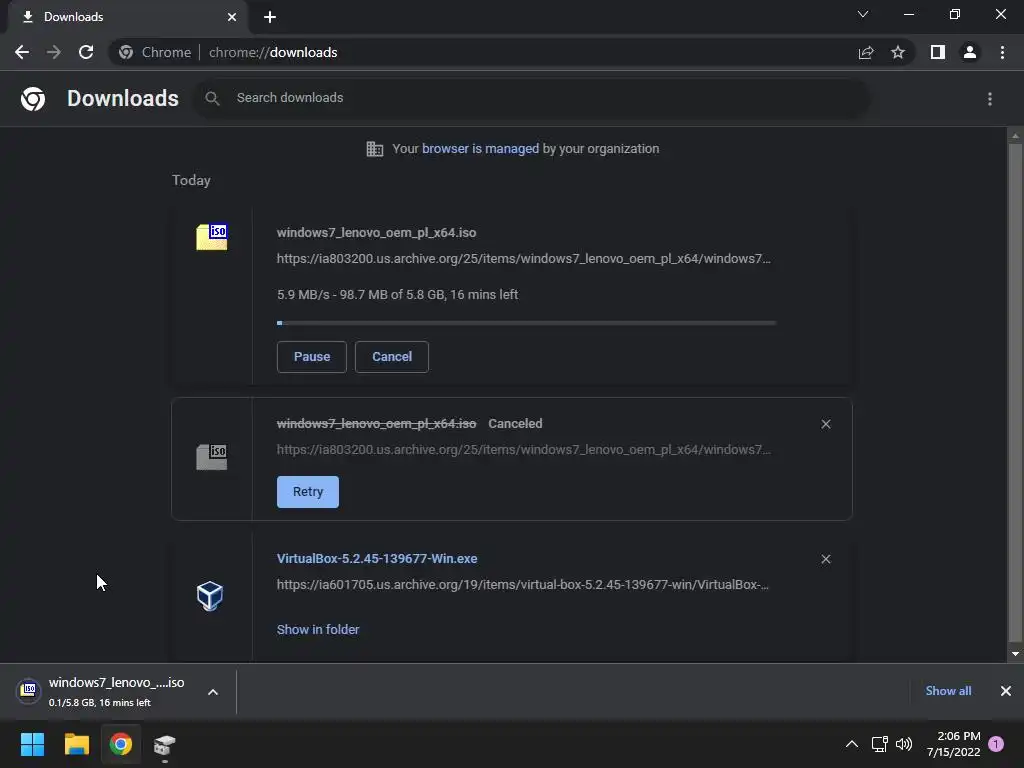Open a new tab with the plus button
This screenshot has height=768, width=1024.
tap(270, 17)
